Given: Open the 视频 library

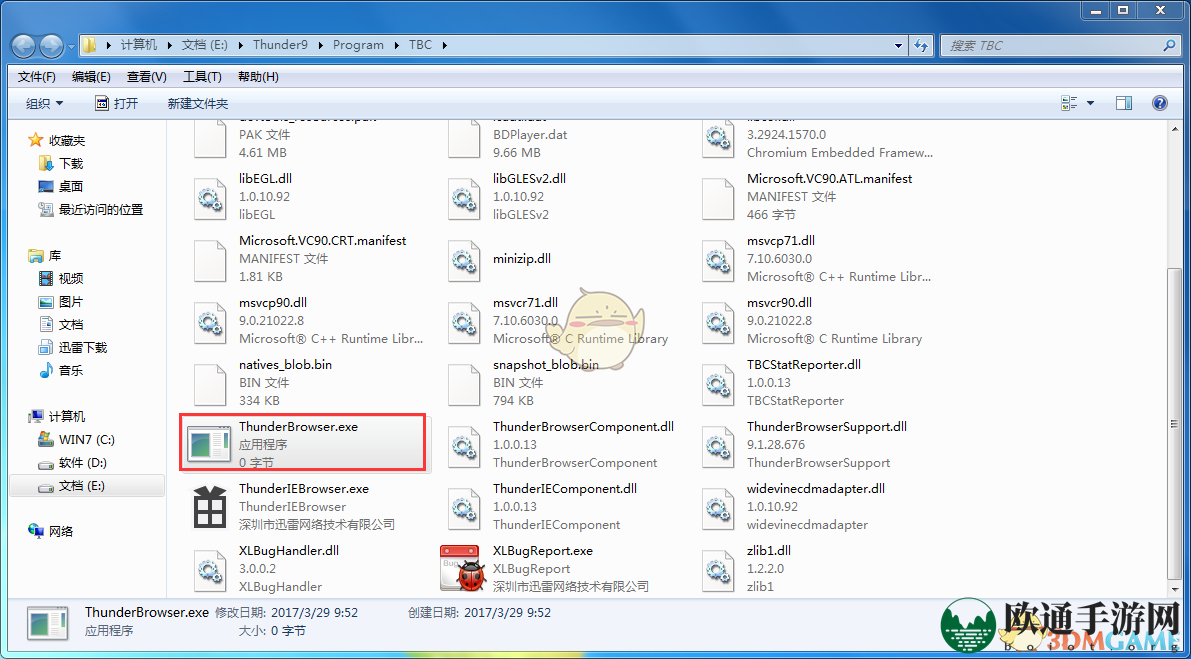Looking at the screenshot, I should (71, 279).
